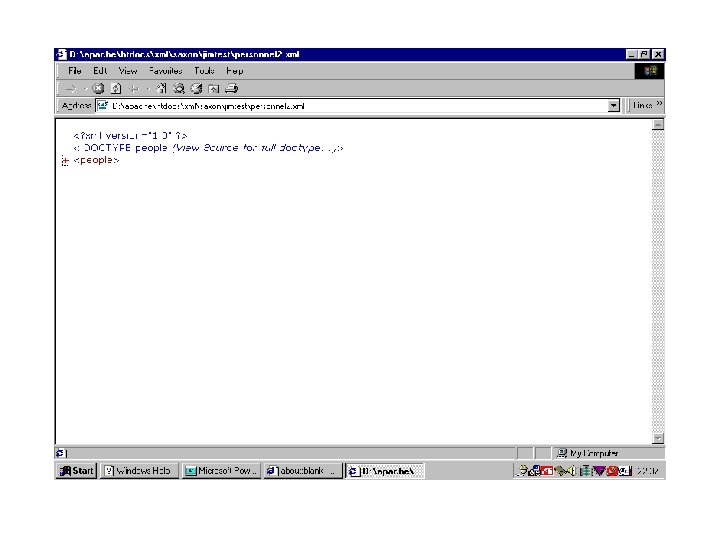Screen dimensions: 720x540
Task: Click the <people> tag text
Action: point(96,160)
